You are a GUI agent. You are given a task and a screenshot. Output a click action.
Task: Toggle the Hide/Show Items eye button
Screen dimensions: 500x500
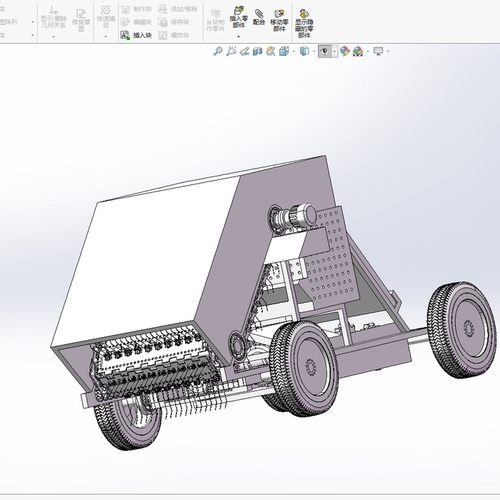pos(325,51)
